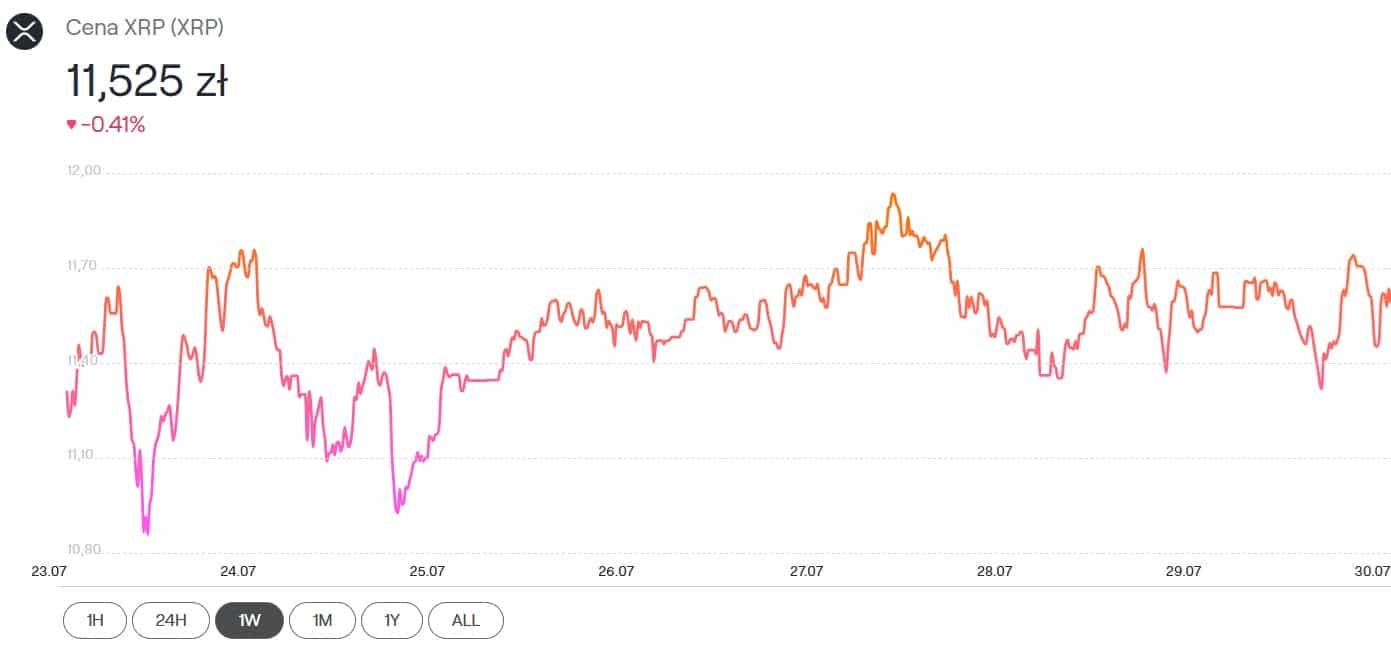Viewport: 1391px width, 647px height.
Task: Click the XRP coin logo icon
Action: (25, 30)
